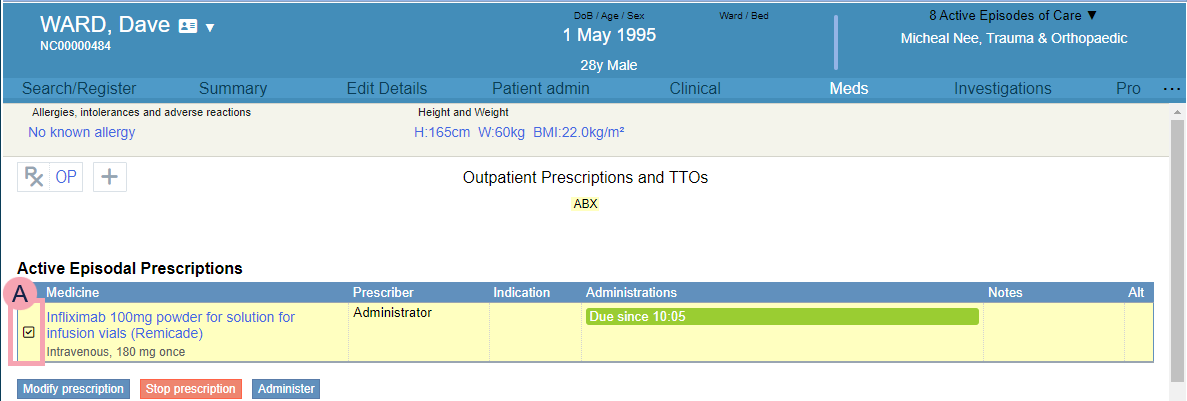Expand the patient name dropdown arrow

210,28
